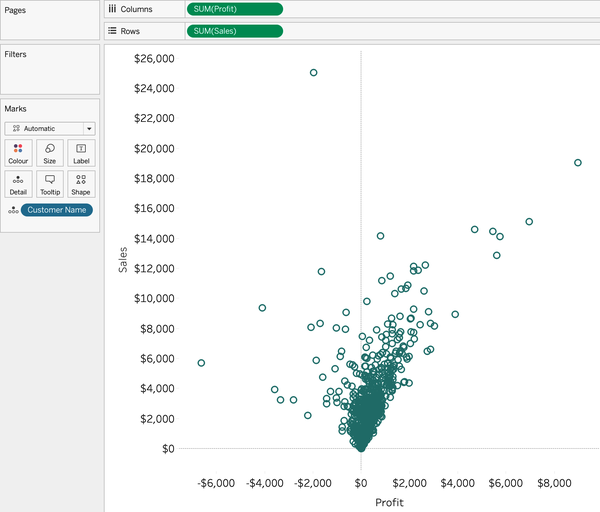Click the Customer Name pill
The image size is (600, 512).
[57, 210]
